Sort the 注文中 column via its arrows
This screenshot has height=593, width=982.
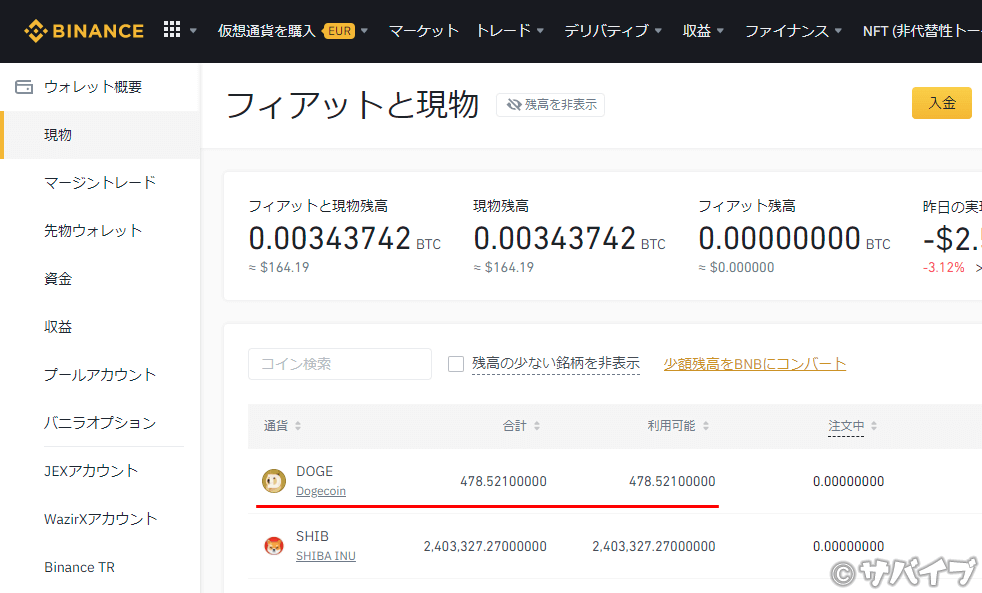pyautogui.click(x=874, y=426)
